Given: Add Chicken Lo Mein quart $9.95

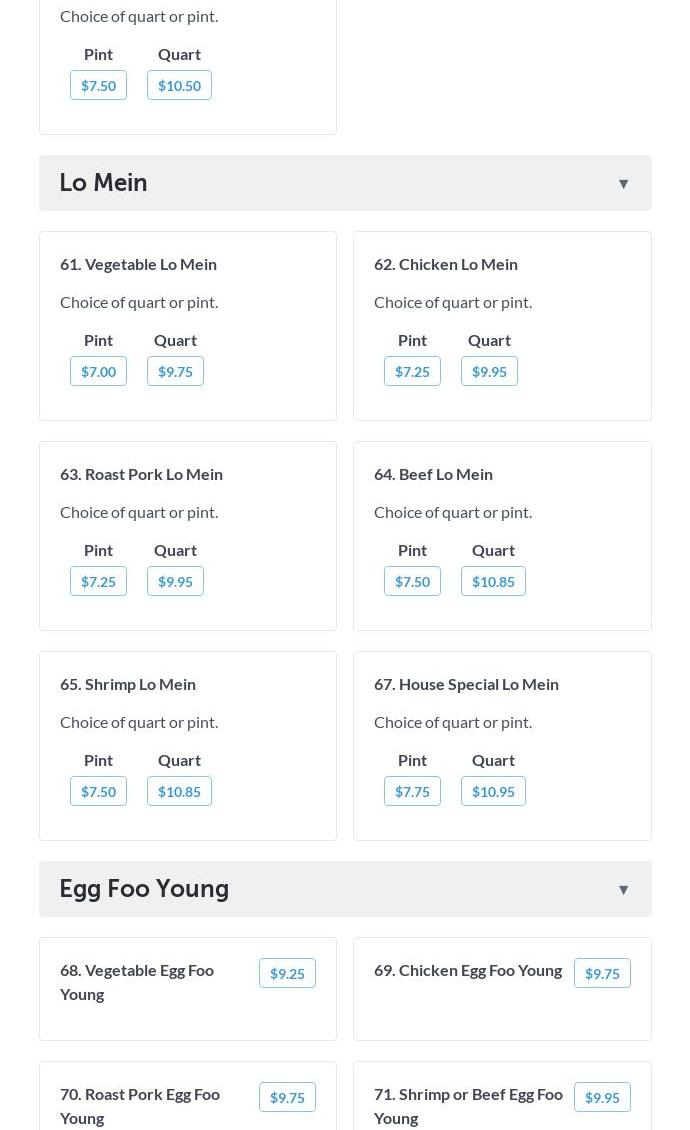Looking at the screenshot, I should [x=489, y=371].
